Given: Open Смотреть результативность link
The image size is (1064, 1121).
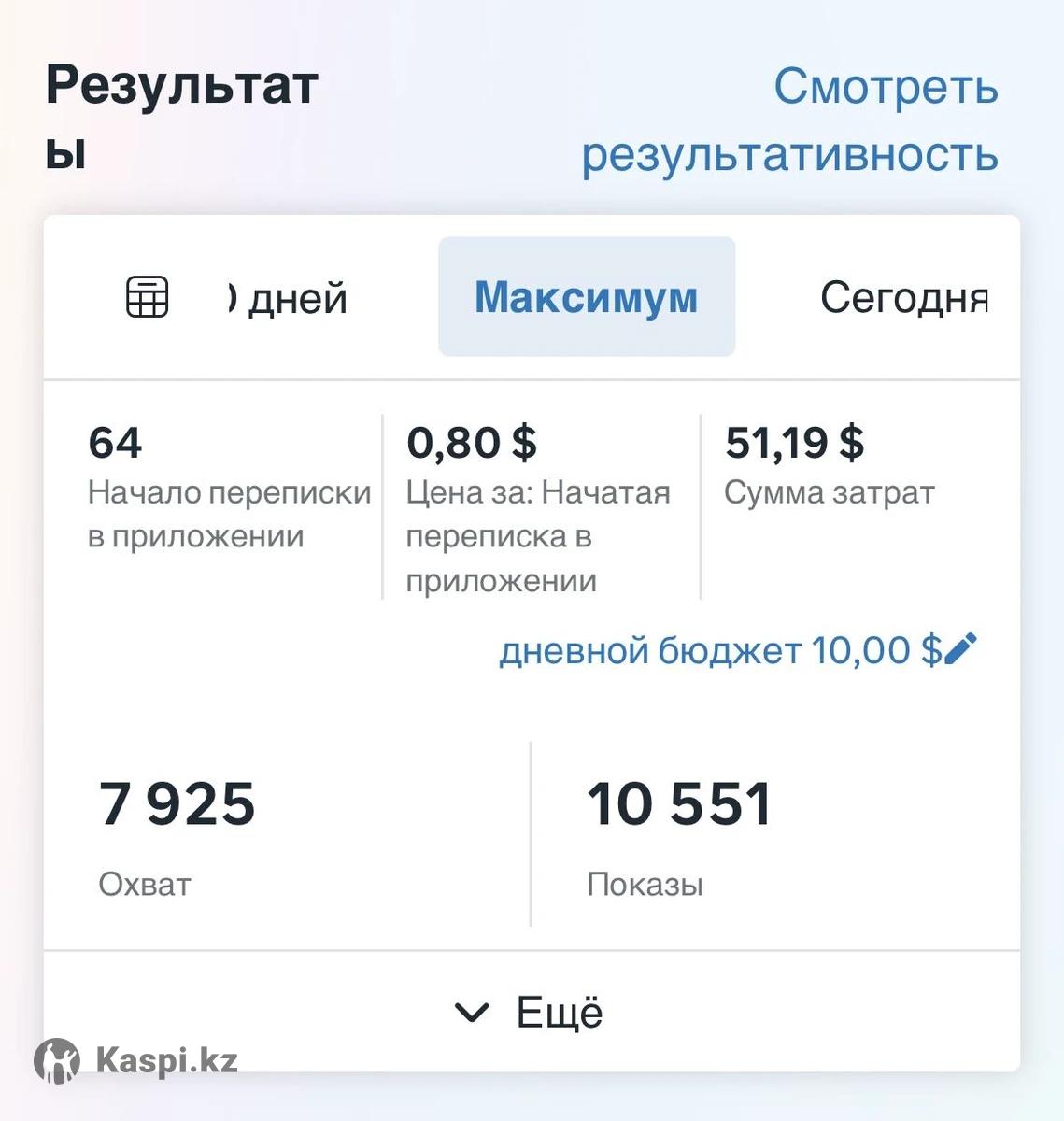Looking at the screenshot, I should (x=790, y=121).
